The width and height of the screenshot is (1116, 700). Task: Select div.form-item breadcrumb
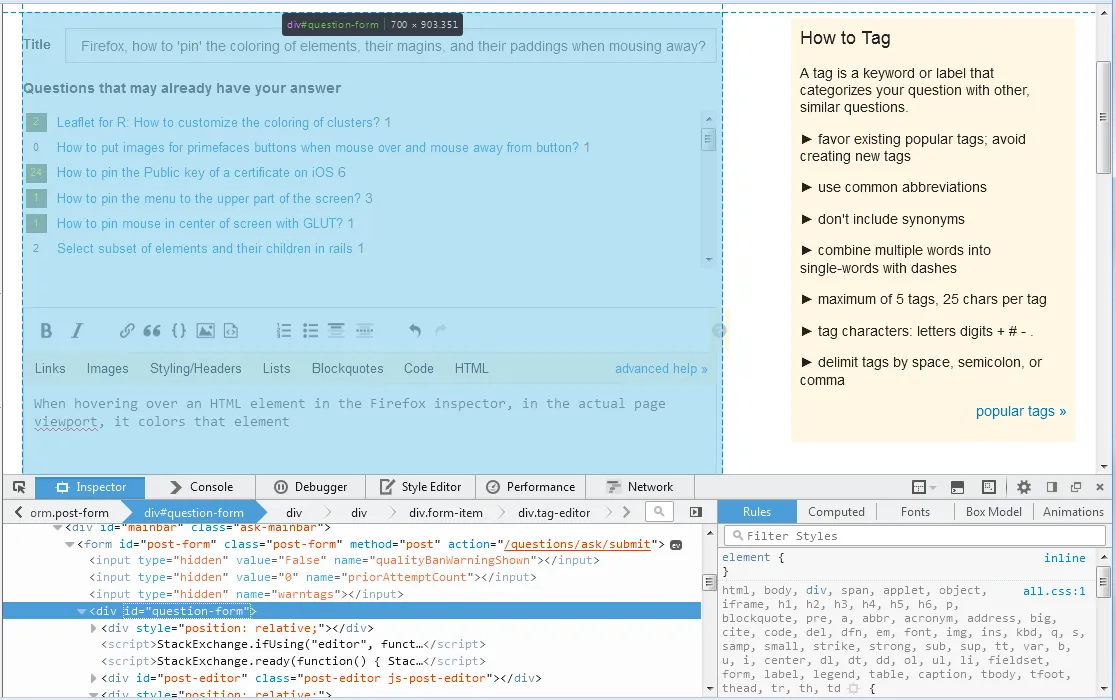point(446,512)
